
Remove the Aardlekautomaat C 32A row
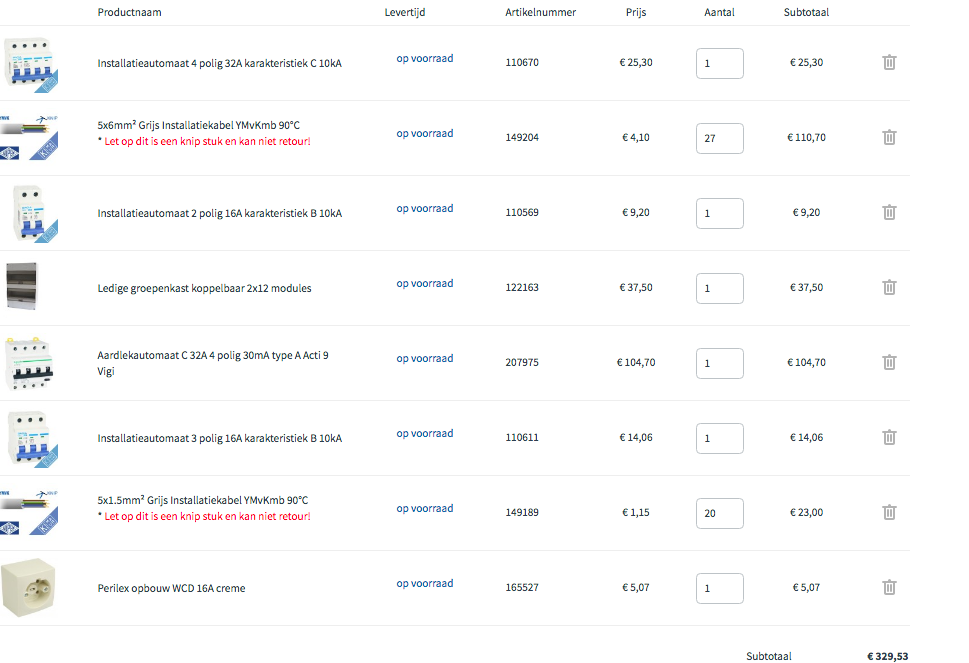coord(889,362)
